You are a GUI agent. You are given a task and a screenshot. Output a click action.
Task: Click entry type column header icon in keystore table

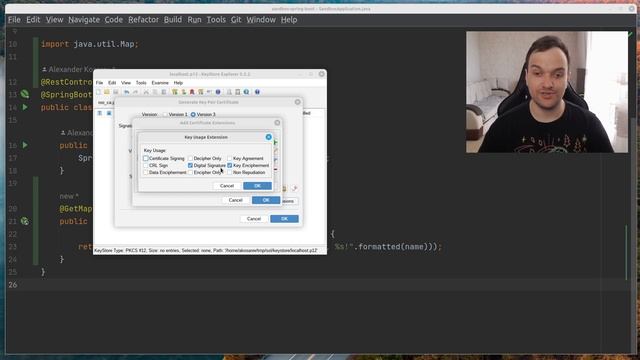(100, 113)
